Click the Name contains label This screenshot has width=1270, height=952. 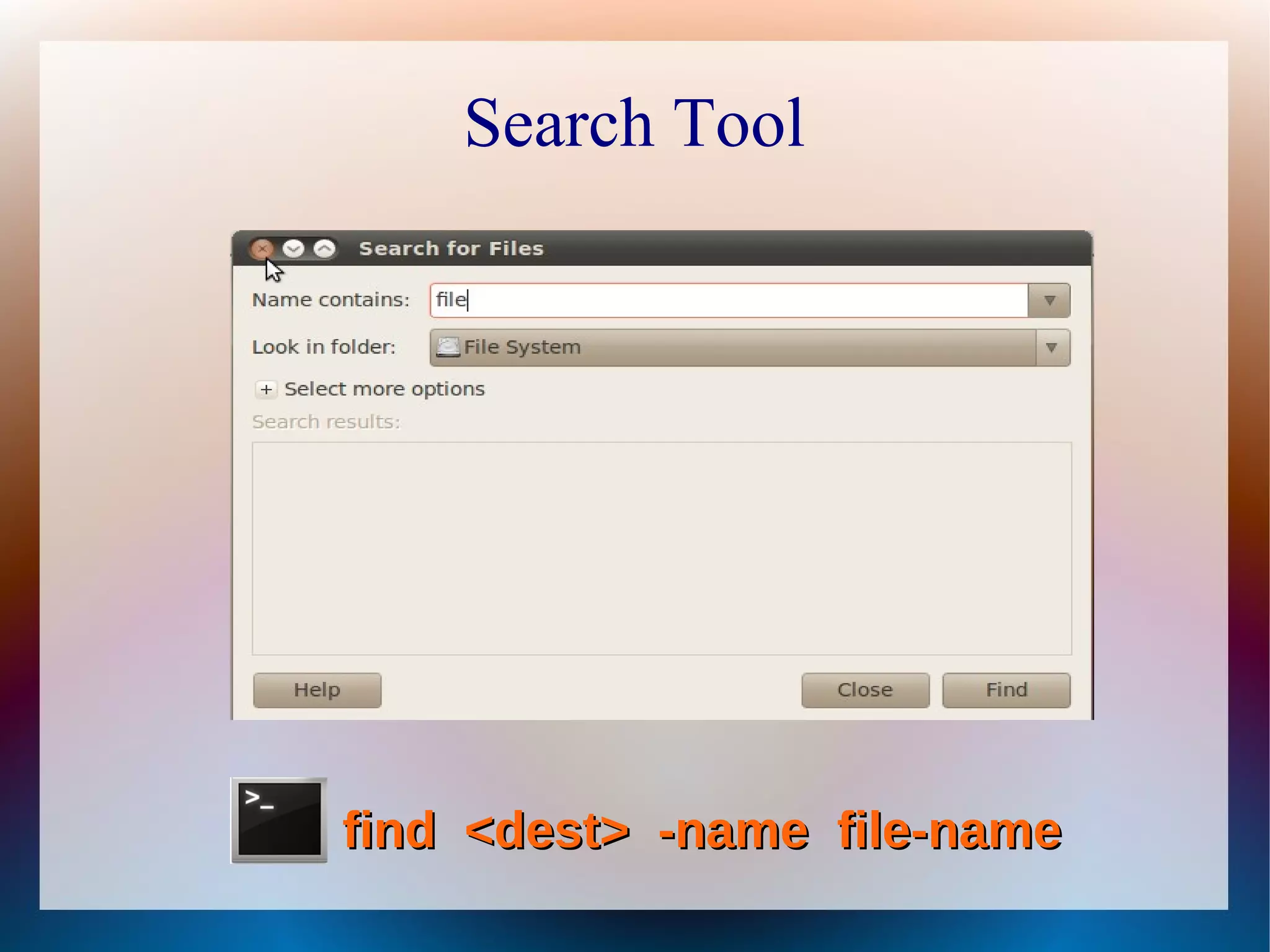(x=331, y=300)
